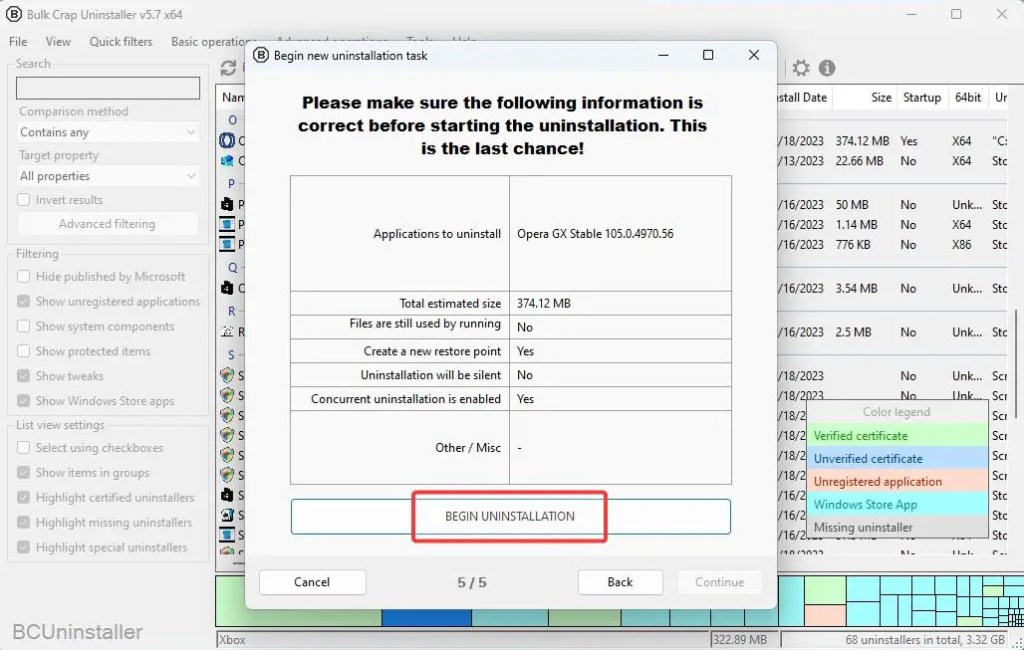This screenshot has width=1024, height=650.
Task: Toggle Highlight missing uninstallers checkbox
Action: pyautogui.click(x=24, y=522)
